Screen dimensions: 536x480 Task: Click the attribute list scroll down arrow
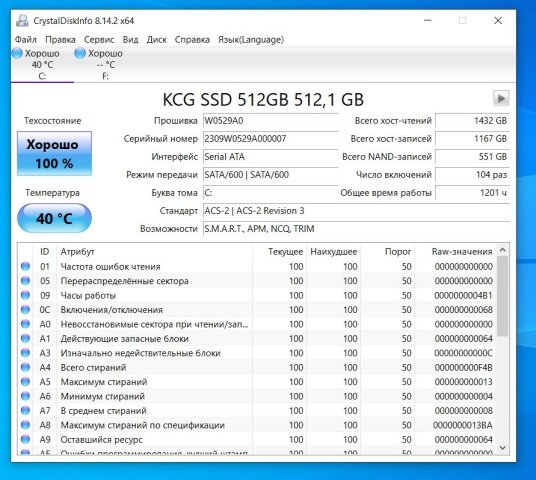[502, 448]
